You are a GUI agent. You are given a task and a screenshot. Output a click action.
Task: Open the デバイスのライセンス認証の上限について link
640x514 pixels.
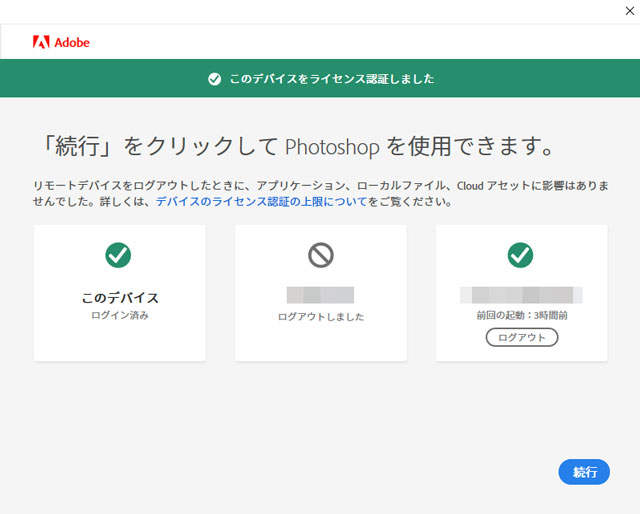[261, 201]
